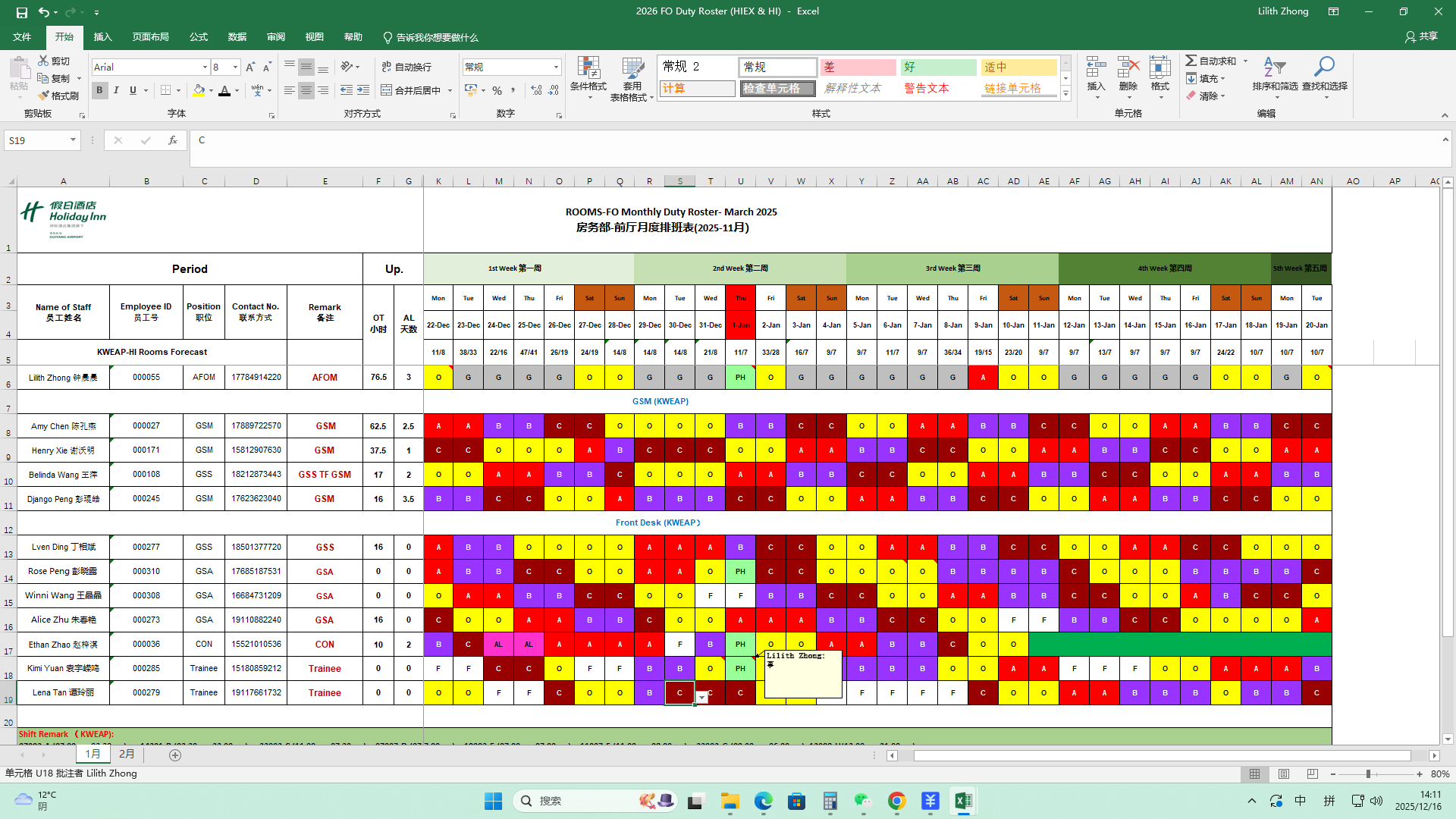
Task: Click the Format Painter brush icon
Action: (x=44, y=96)
